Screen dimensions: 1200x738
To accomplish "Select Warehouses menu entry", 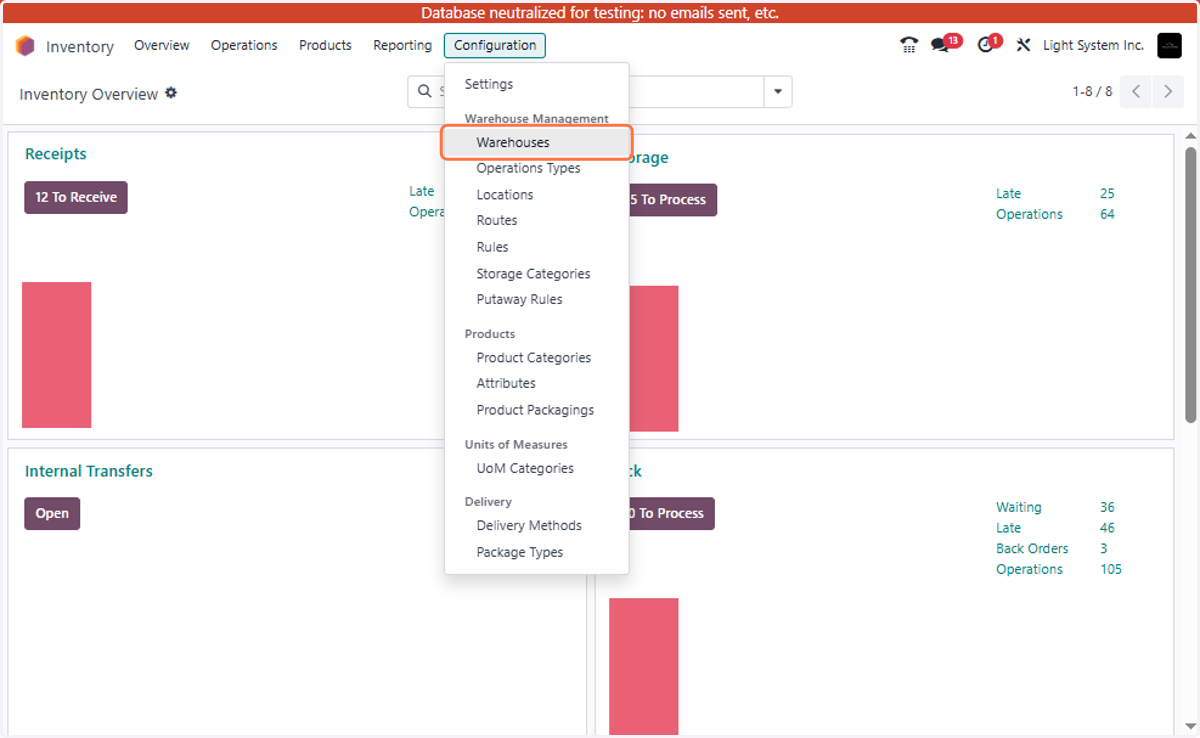I will pos(537,142).
